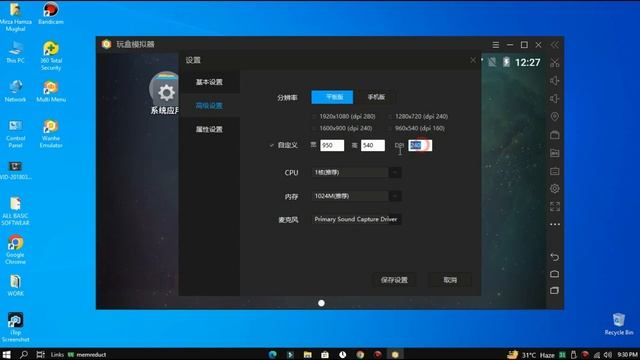Image resolution: width=640 pixels, height=360 pixels.
Task: Lower emulator volume with volume-down icon
Action: tap(555, 99)
